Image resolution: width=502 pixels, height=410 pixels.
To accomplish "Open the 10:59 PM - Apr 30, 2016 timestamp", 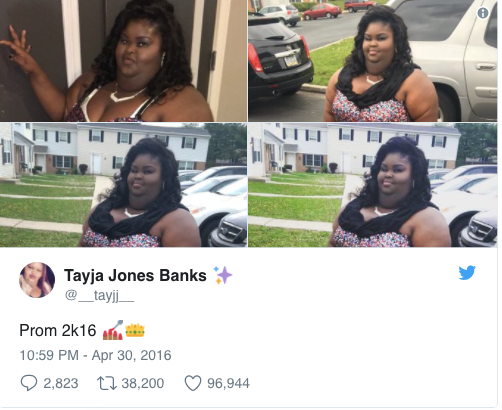I will [x=95, y=355].
